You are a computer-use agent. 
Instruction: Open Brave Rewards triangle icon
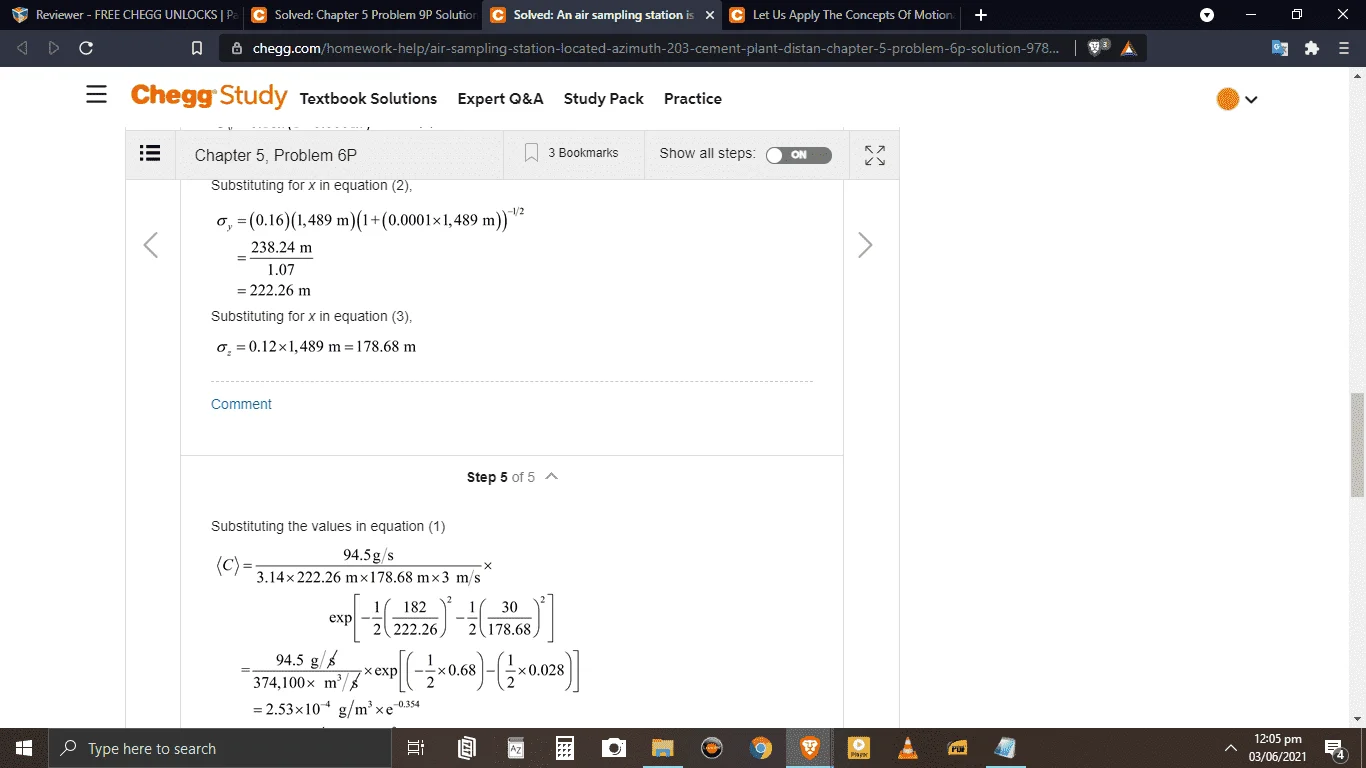pos(1128,48)
